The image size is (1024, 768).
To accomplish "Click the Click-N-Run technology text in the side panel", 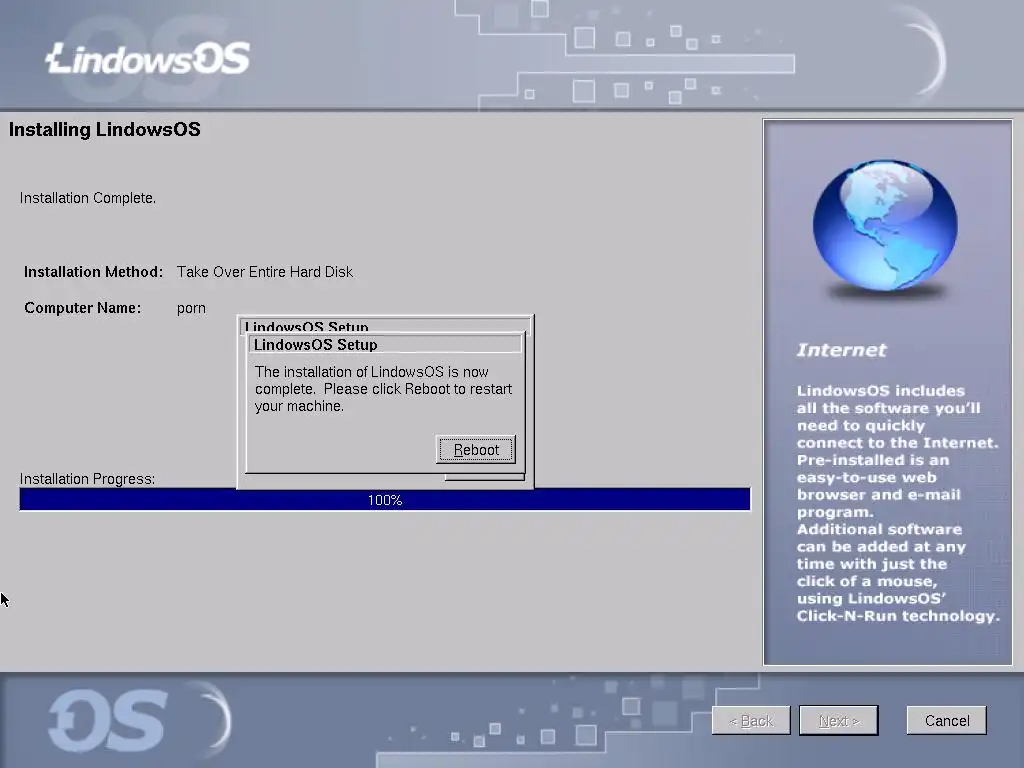I will [x=898, y=616].
